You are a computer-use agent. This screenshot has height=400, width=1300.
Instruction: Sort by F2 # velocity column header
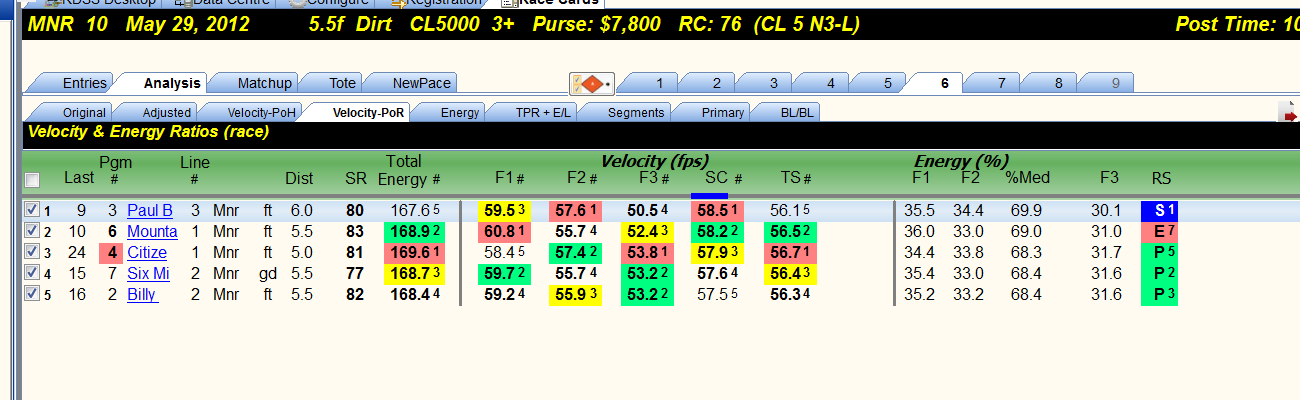tap(581, 179)
